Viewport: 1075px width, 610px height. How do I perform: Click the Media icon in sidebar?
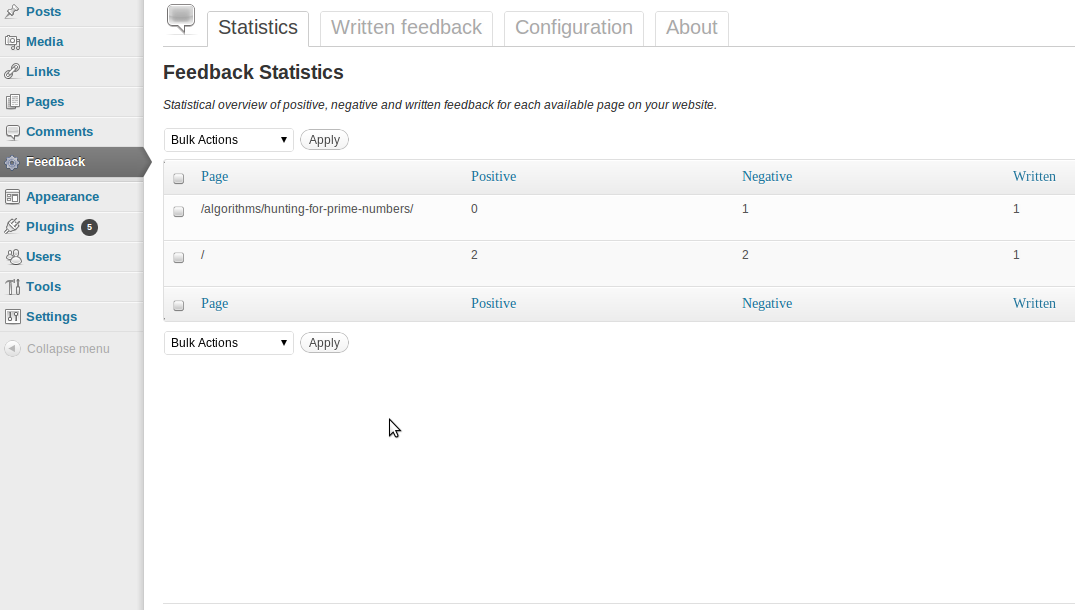(12, 42)
